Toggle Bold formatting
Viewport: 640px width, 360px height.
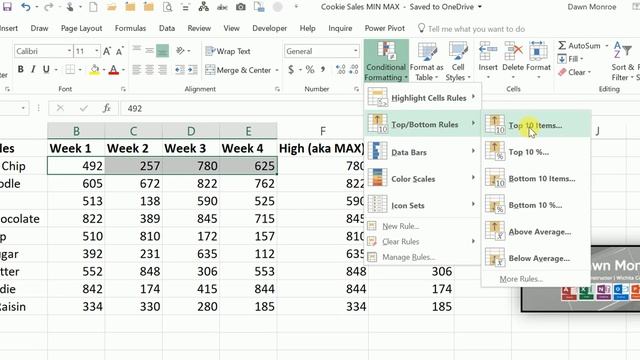click(x=20, y=69)
